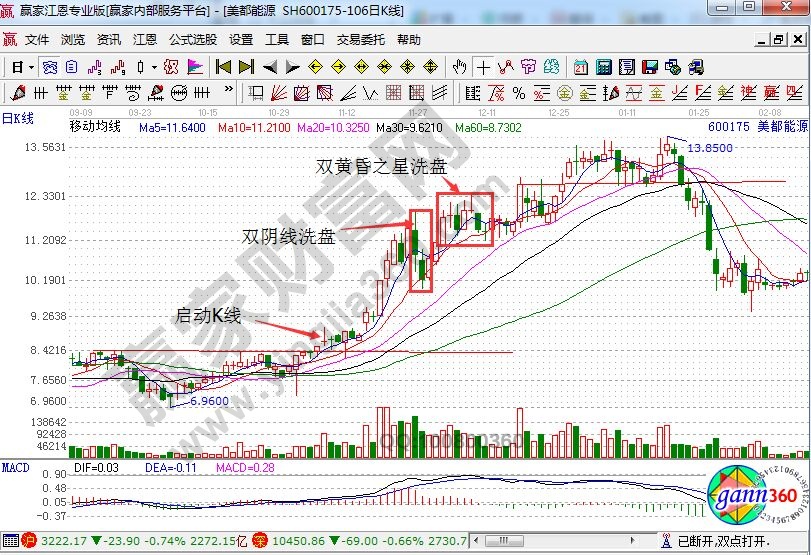Select the percent sign drawing tool
Image resolution: width=811 pixels, height=555 pixels.
coord(518,93)
